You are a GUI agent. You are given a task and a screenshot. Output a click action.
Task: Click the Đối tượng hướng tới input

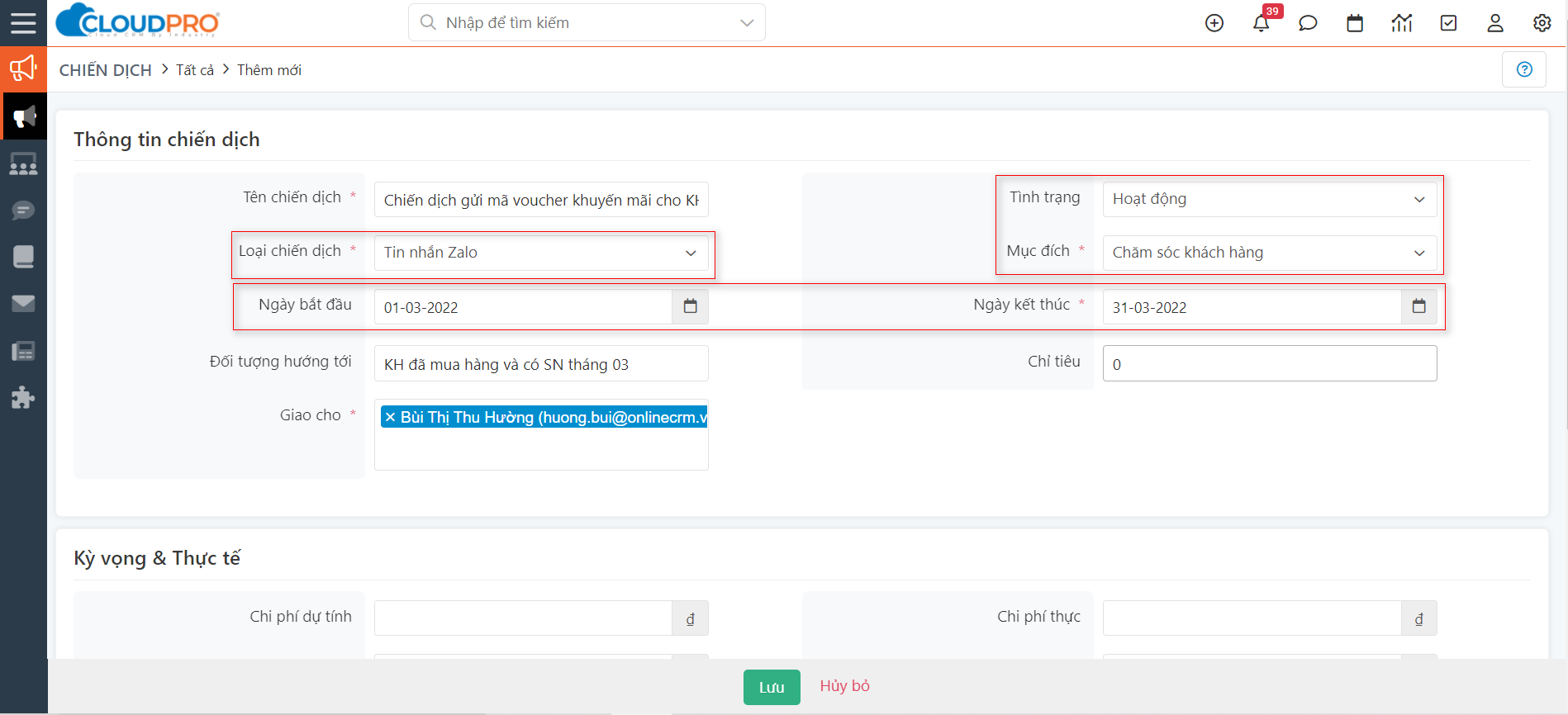tap(541, 363)
